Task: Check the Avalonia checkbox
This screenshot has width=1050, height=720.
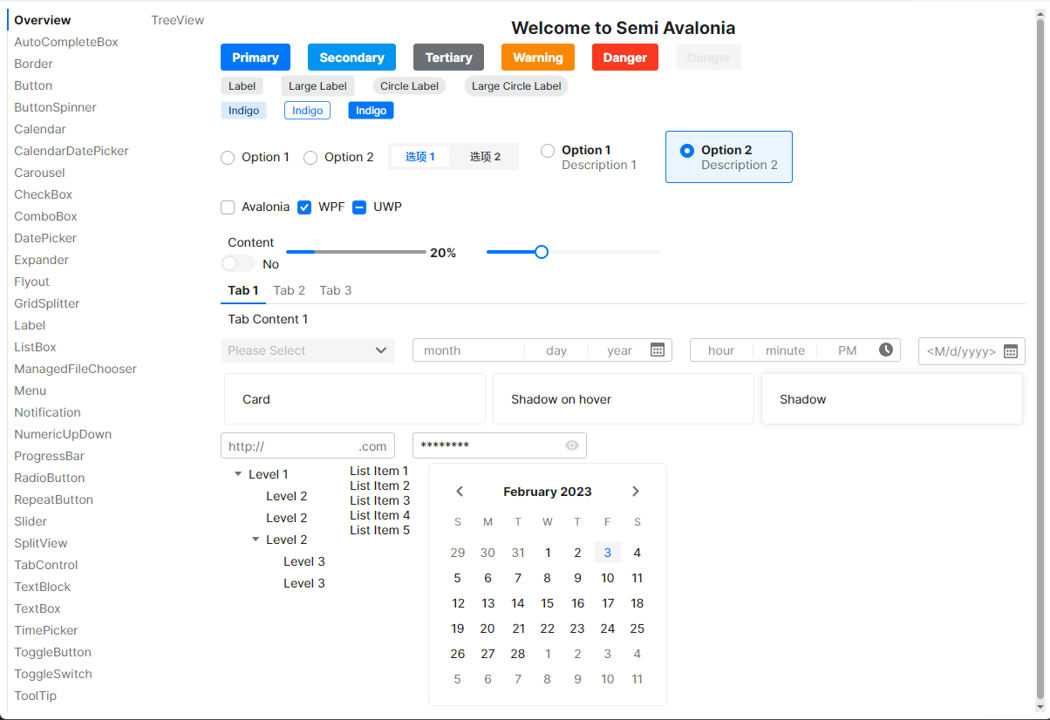Action: [x=228, y=207]
